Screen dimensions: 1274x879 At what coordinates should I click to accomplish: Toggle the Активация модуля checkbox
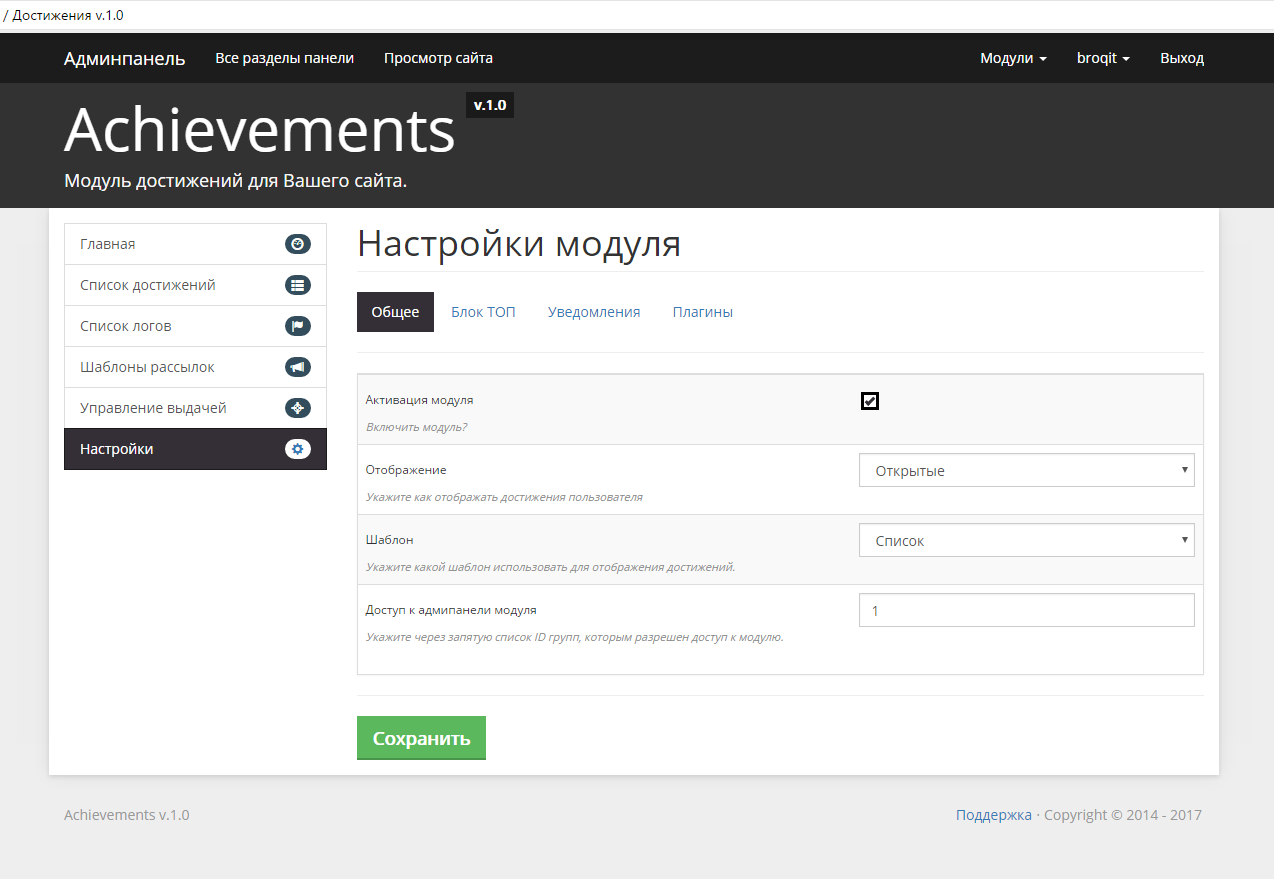(x=870, y=401)
